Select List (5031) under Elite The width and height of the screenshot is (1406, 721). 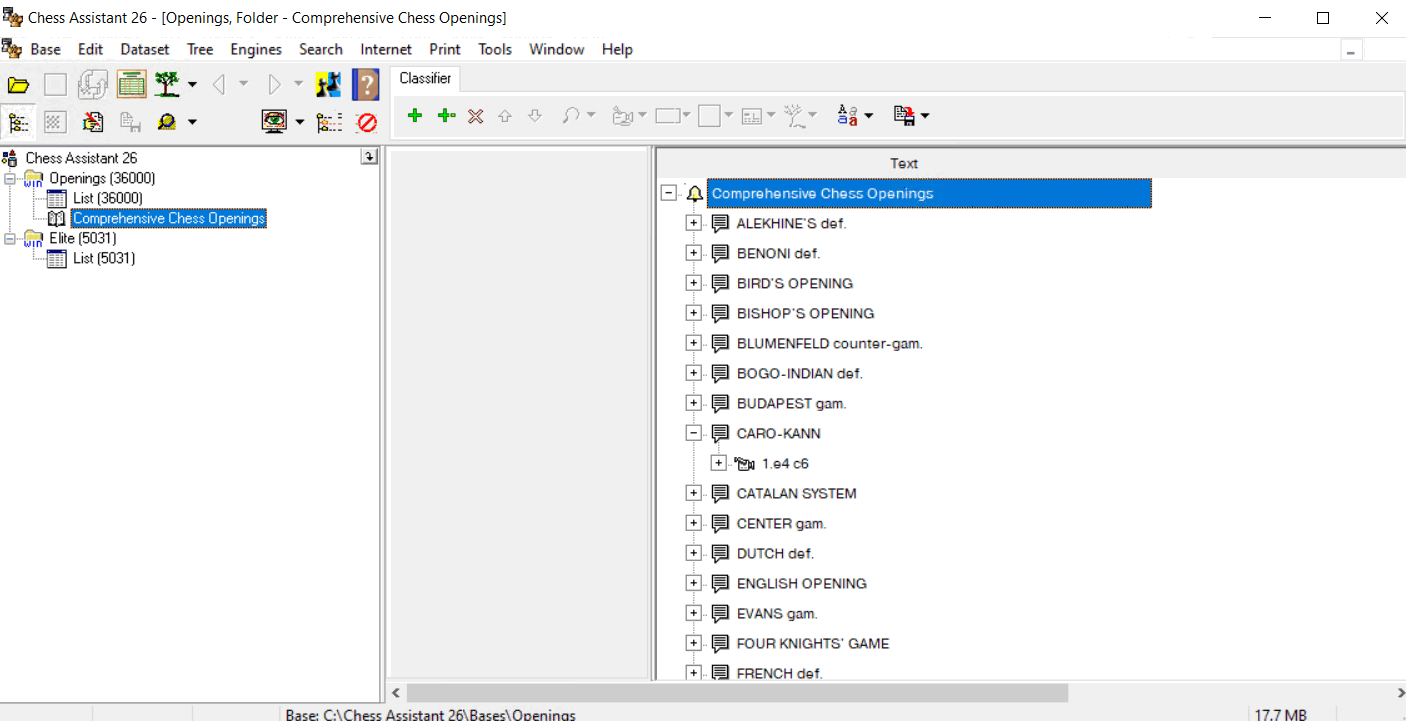(x=104, y=258)
